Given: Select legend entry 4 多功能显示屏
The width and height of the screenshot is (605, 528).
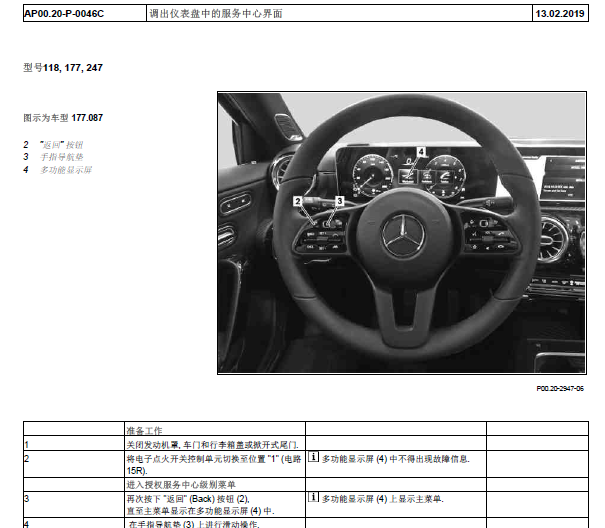Looking at the screenshot, I should coord(57,170).
